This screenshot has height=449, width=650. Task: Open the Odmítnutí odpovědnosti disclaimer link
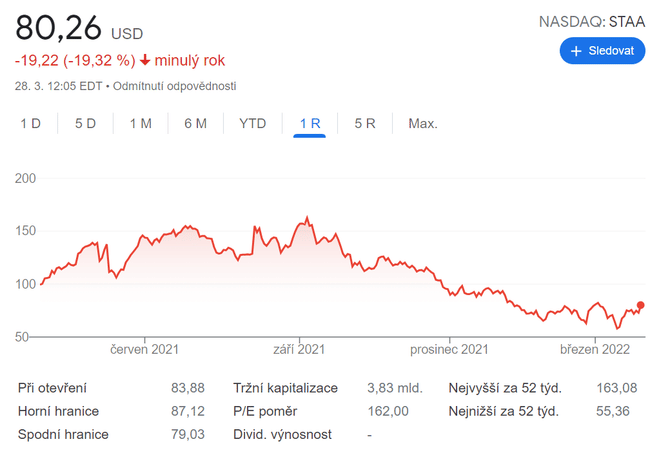[175, 86]
